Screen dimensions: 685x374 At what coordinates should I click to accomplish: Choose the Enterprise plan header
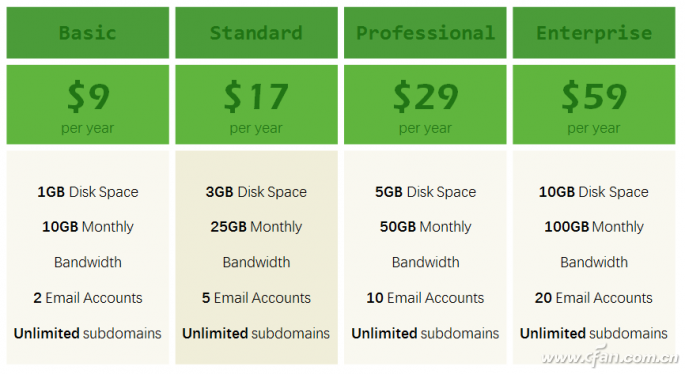(x=594, y=33)
